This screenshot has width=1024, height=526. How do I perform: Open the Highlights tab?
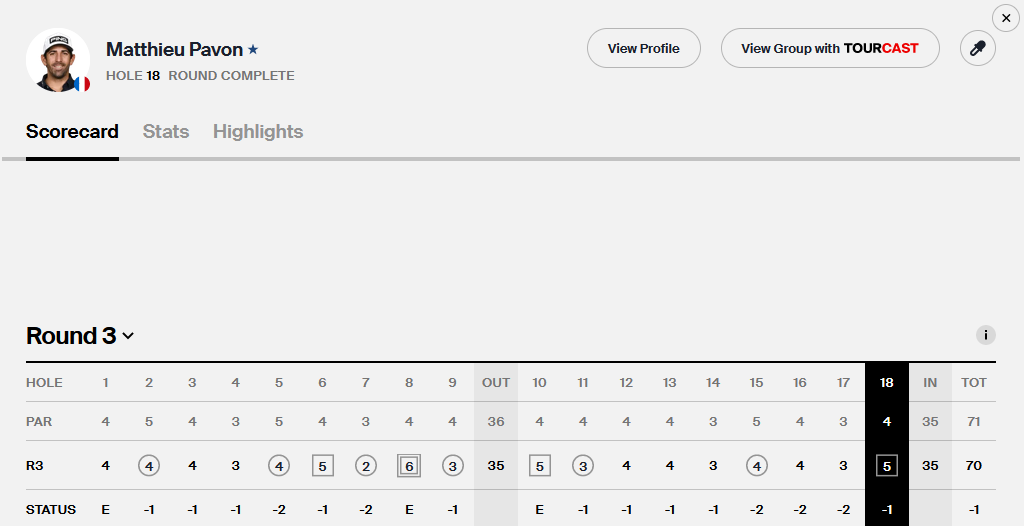point(258,131)
